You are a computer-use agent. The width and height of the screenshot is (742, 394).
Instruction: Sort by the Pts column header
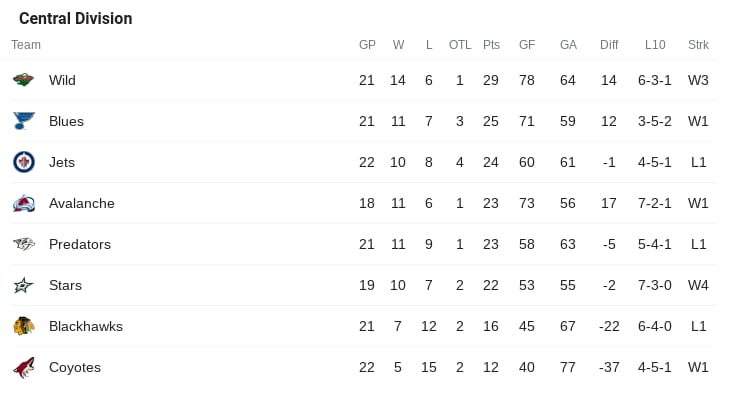coord(491,45)
